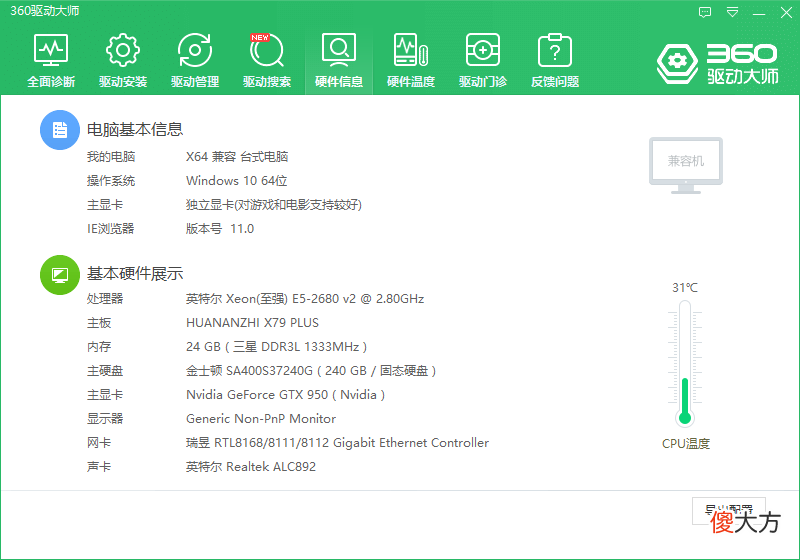Click the 显示器 label
The height and width of the screenshot is (560, 800).
[x=105, y=419]
